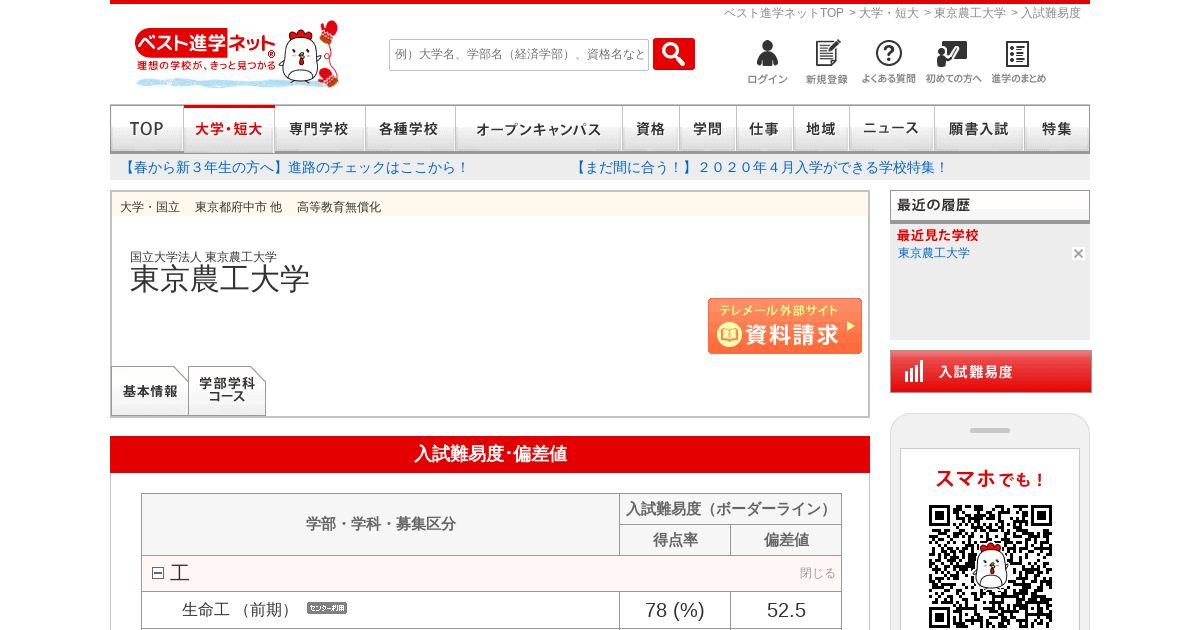Image resolution: width=1200 pixels, height=630 pixels.
Task: Click the QR code image
Action: point(990,566)
